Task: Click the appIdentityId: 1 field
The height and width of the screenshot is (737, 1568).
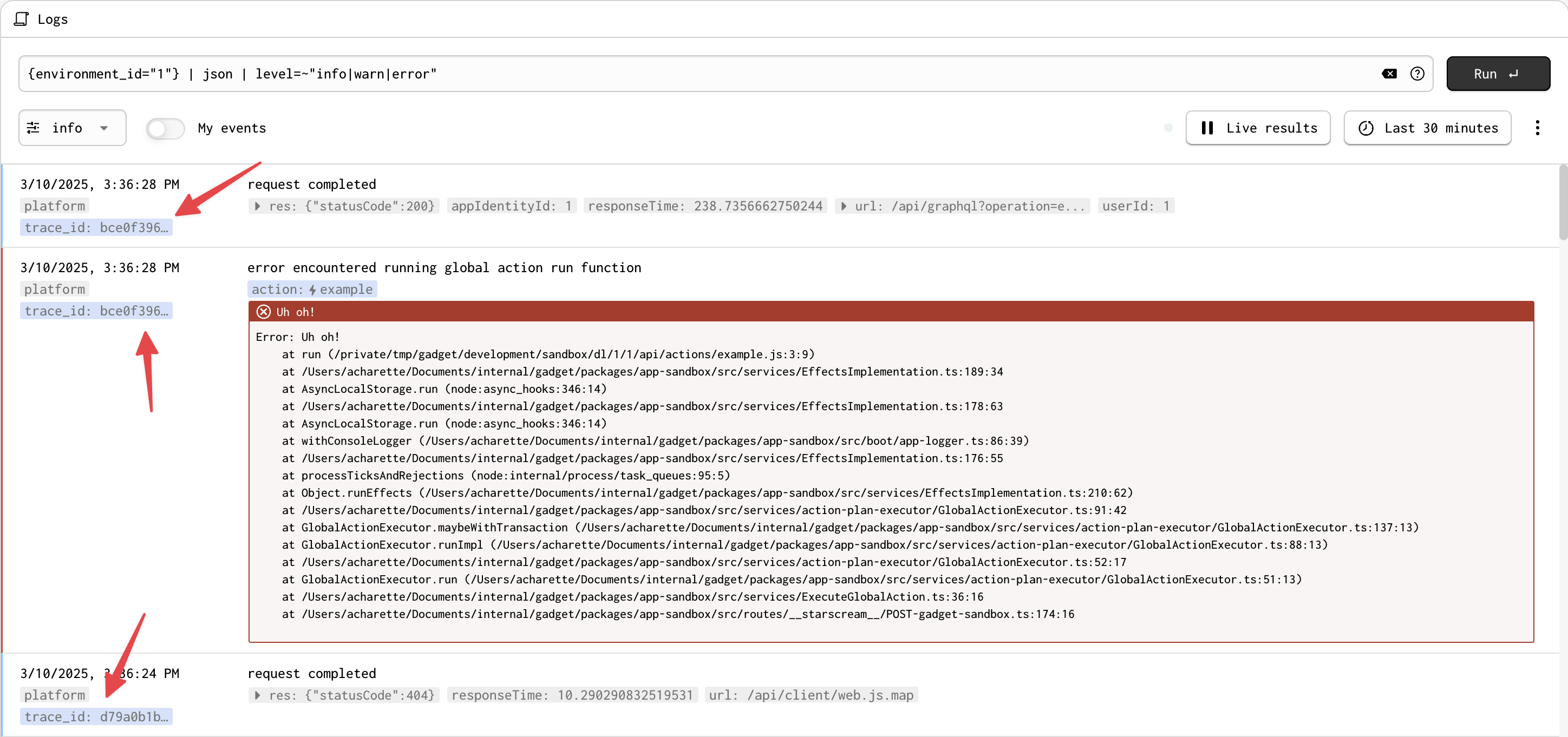Action: (511, 206)
